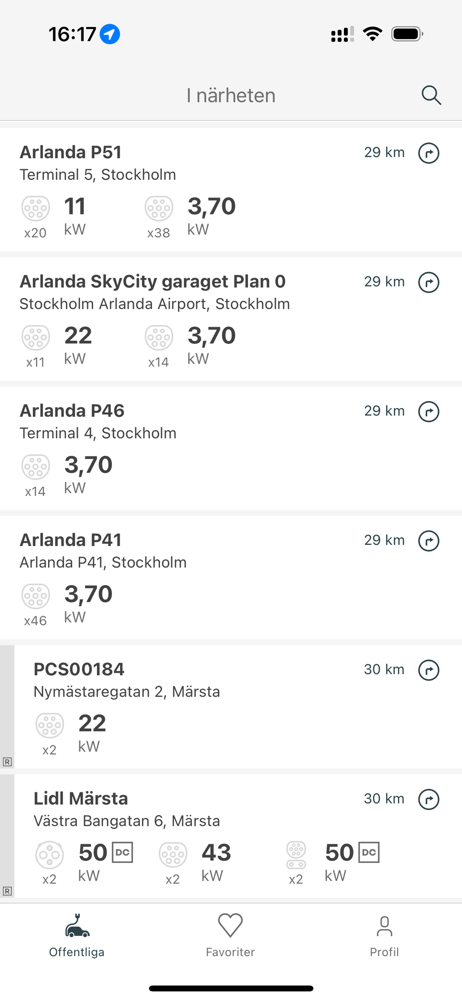Select the 11 kW connector icon at Arlanda P51
The width and height of the screenshot is (462, 1000).
pos(35,208)
